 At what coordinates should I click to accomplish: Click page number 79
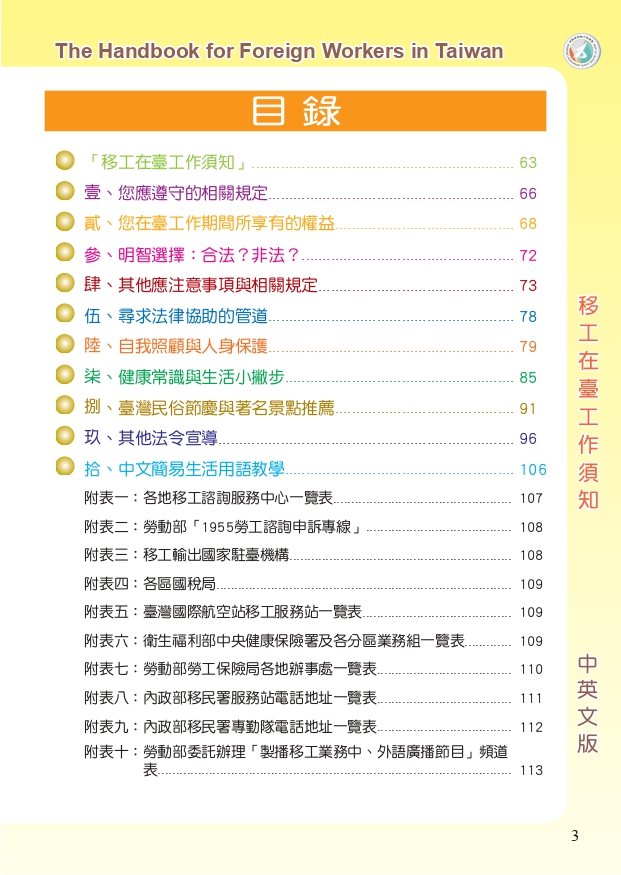click(528, 347)
